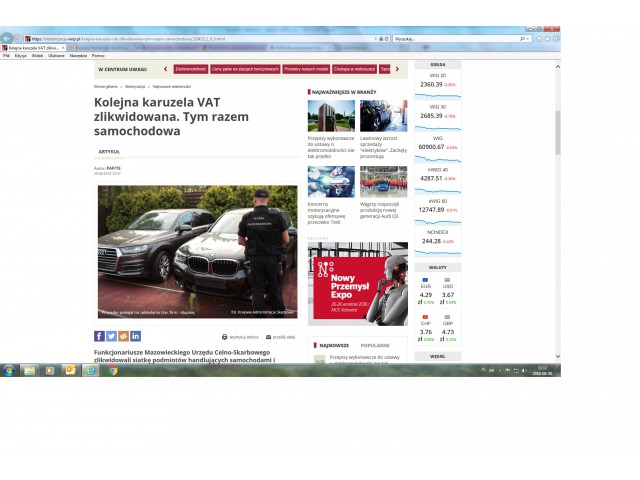Screen dimensions: 640x480
Task: Open the Elektromobilność topic link
Action: (190, 69)
